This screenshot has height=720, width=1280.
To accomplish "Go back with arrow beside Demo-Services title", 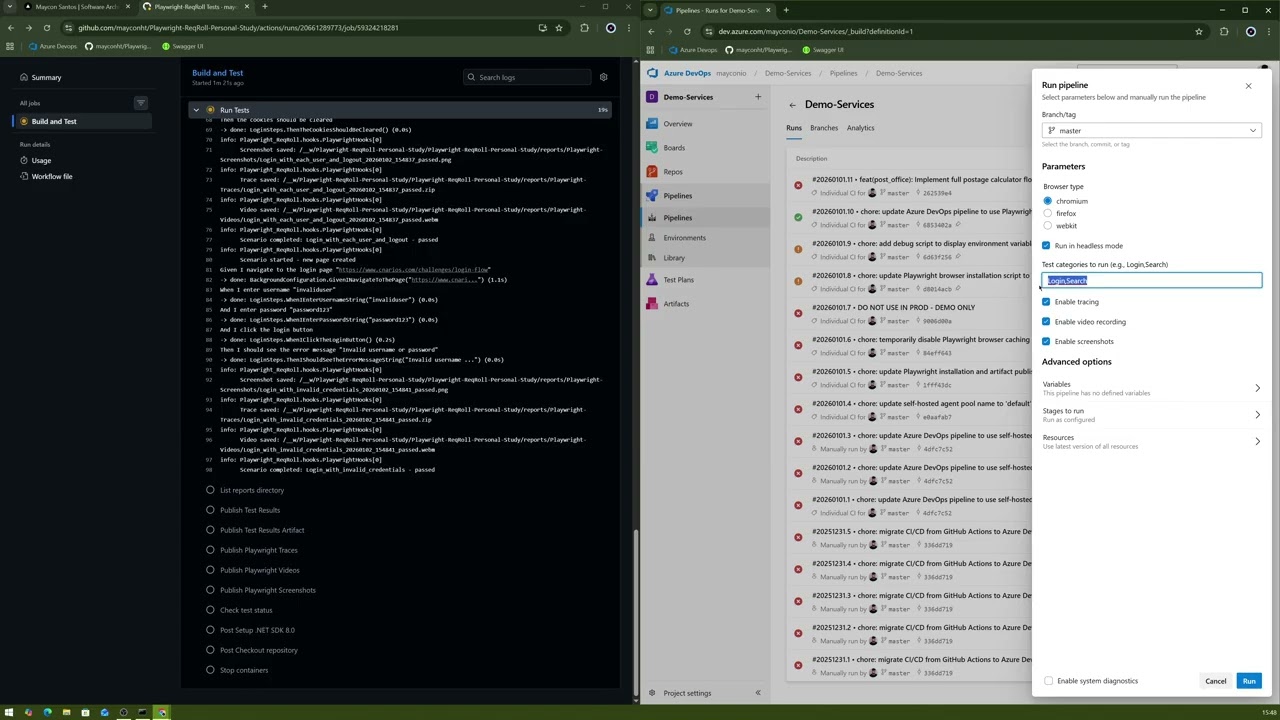I will pyautogui.click(x=792, y=105).
